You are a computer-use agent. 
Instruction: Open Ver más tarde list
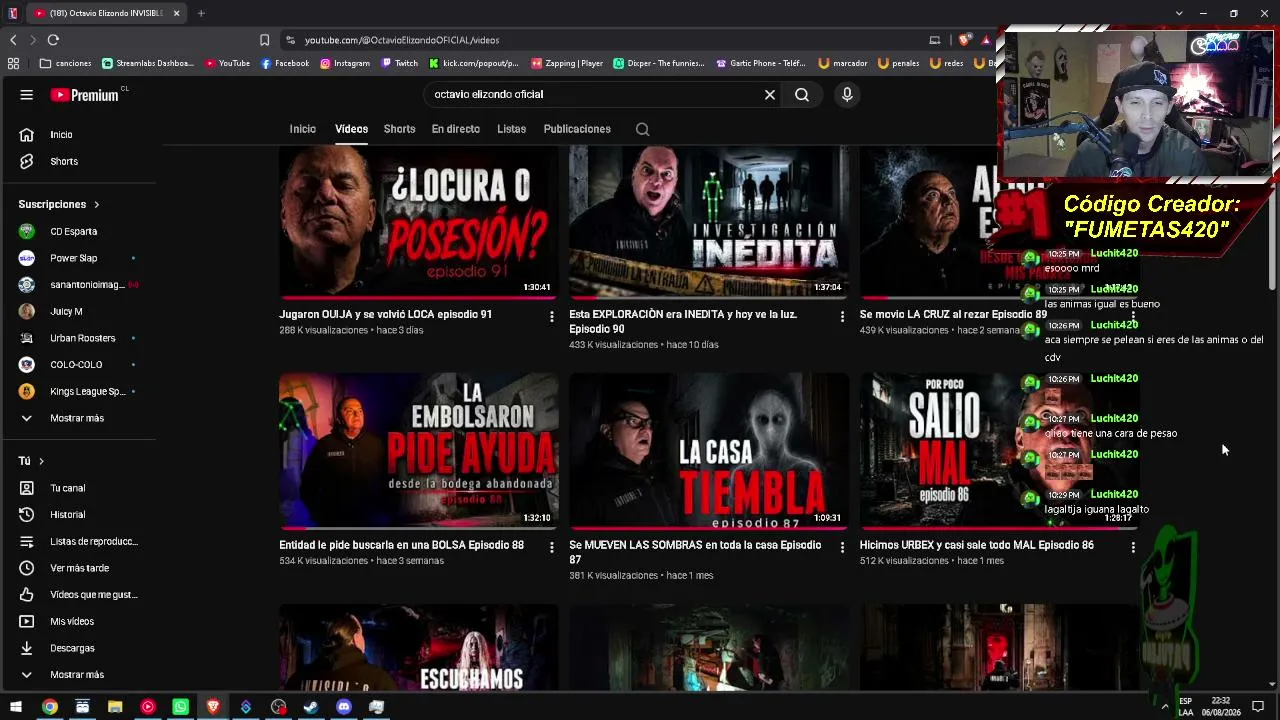(x=78, y=568)
